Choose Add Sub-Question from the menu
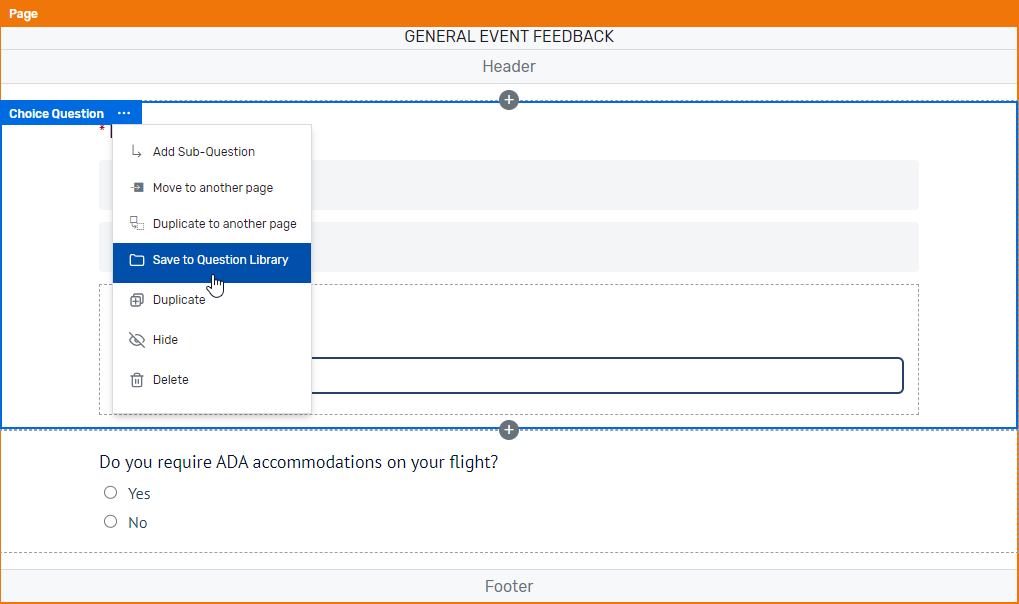1019x604 pixels. coord(204,152)
